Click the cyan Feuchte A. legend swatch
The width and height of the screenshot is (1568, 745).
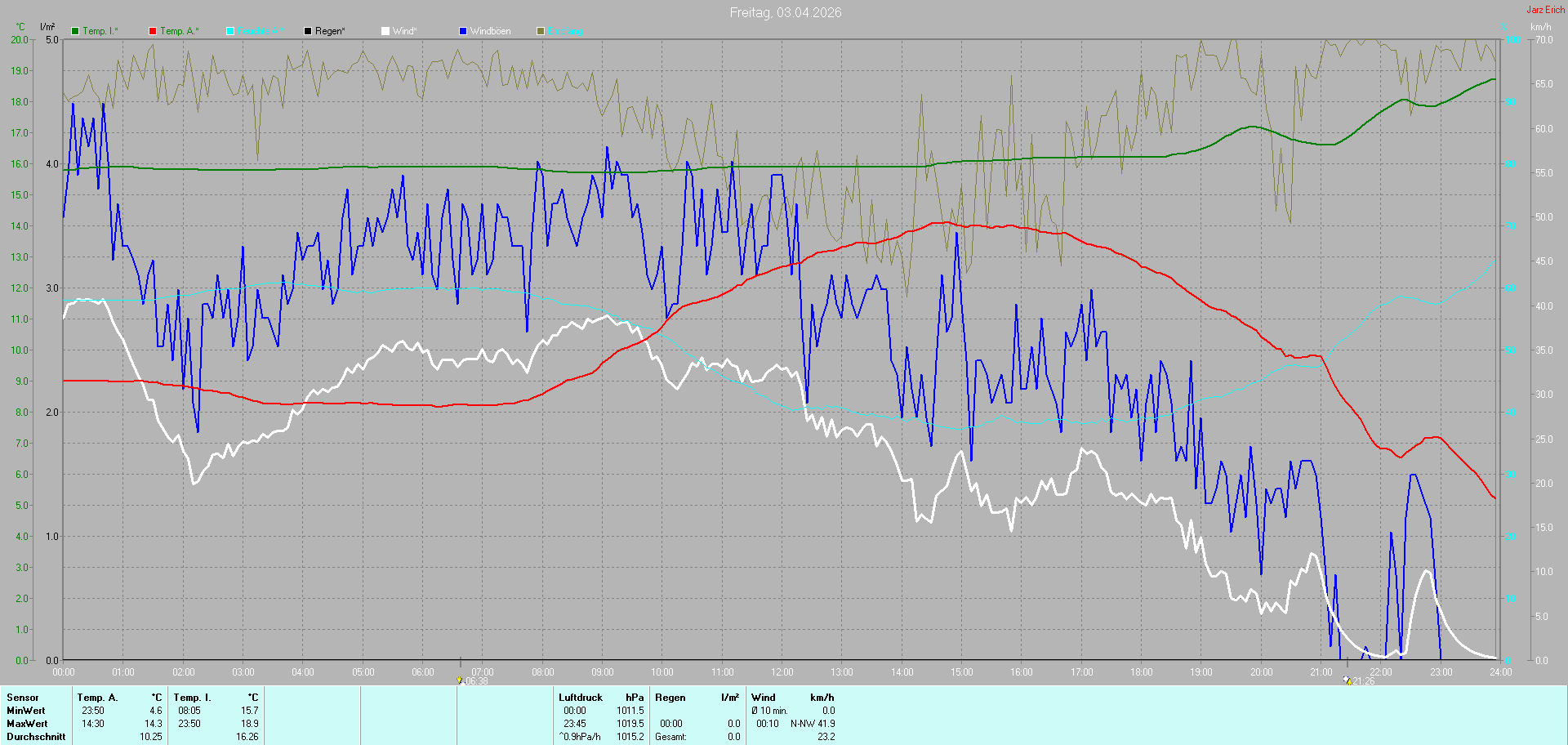[x=230, y=31]
